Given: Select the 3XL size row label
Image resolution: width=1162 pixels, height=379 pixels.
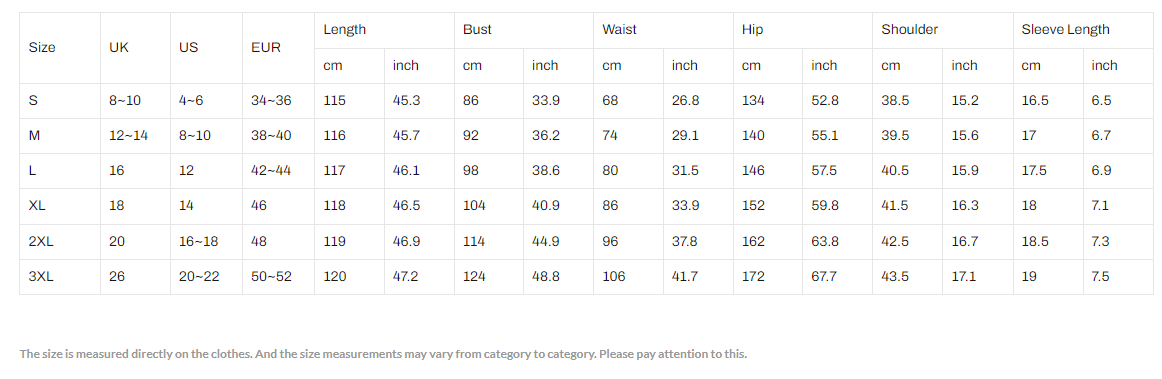Looking at the screenshot, I should coord(39,277).
